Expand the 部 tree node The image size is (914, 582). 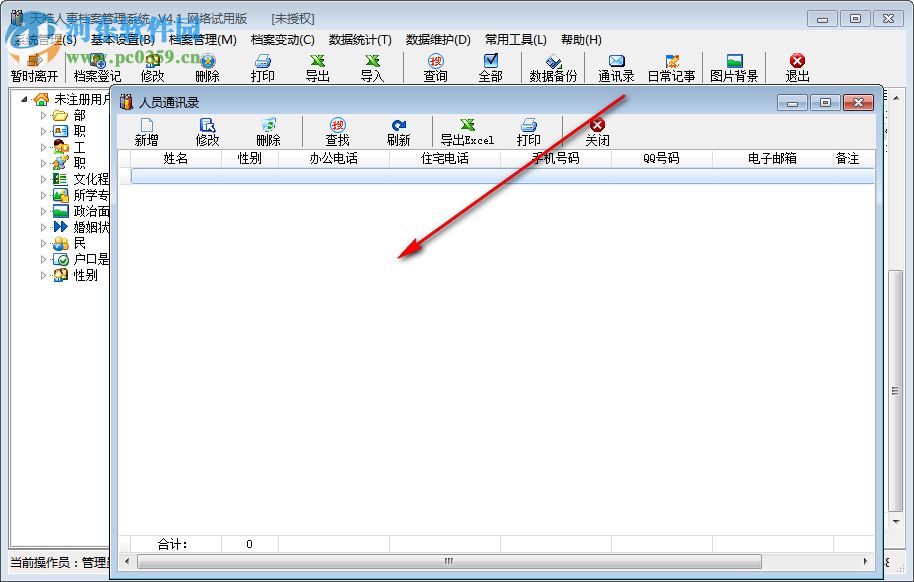point(43,115)
